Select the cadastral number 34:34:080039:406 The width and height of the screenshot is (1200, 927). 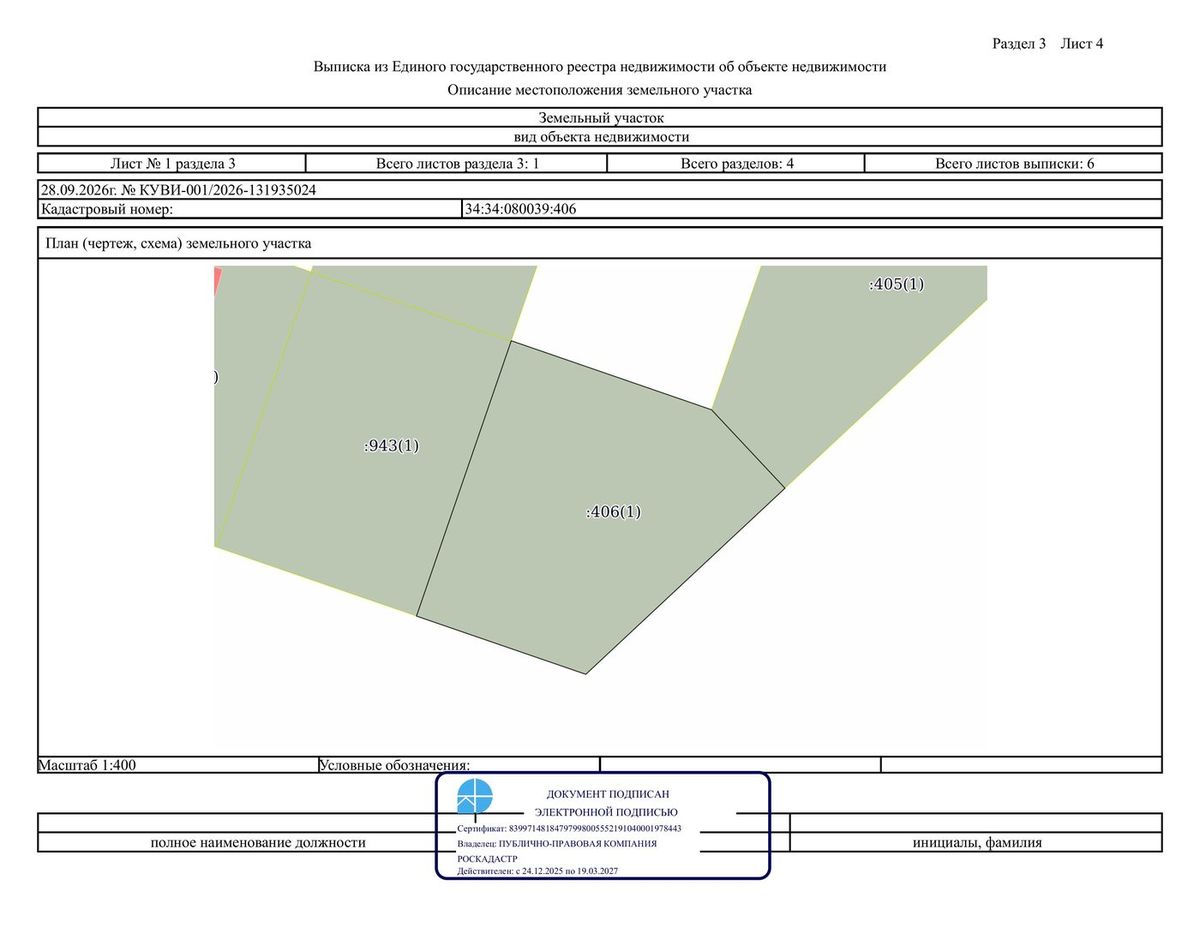click(521, 209)
